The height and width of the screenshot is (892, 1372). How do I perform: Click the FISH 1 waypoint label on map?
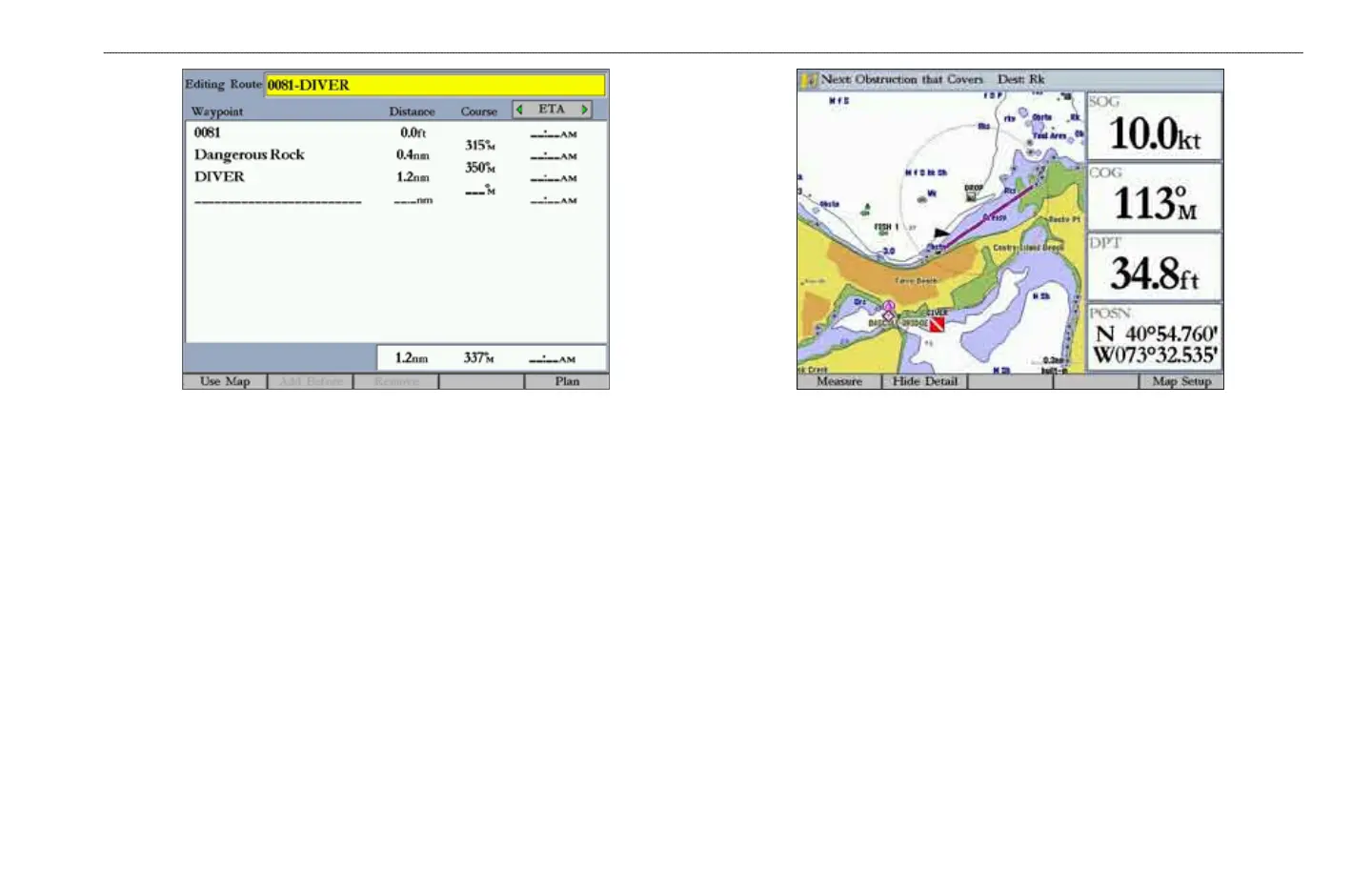coord(886,227)
